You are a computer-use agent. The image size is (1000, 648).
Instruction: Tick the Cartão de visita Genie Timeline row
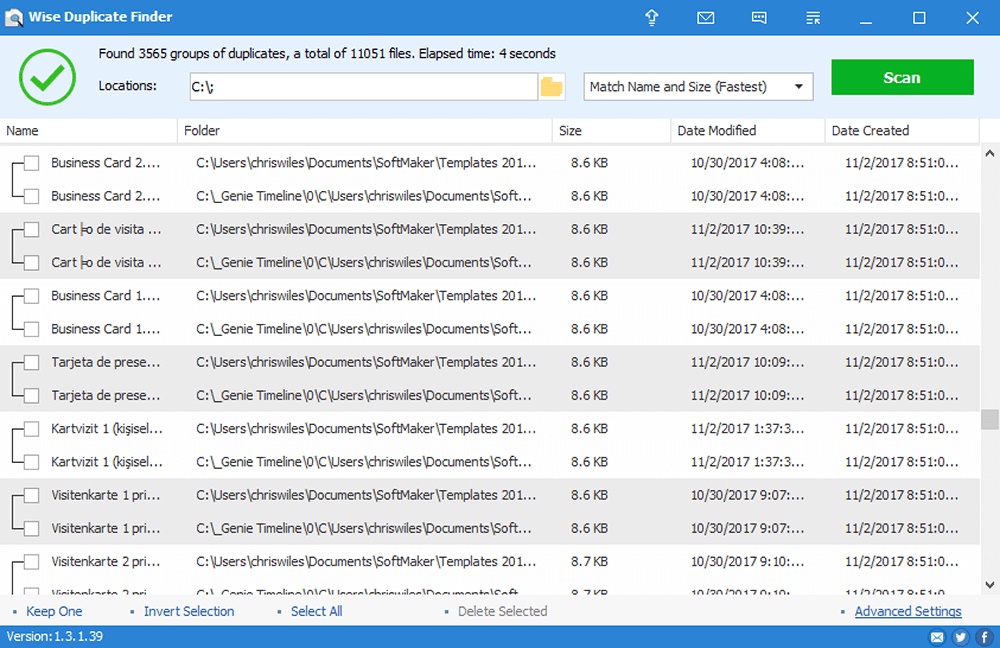tap(31, 263)
